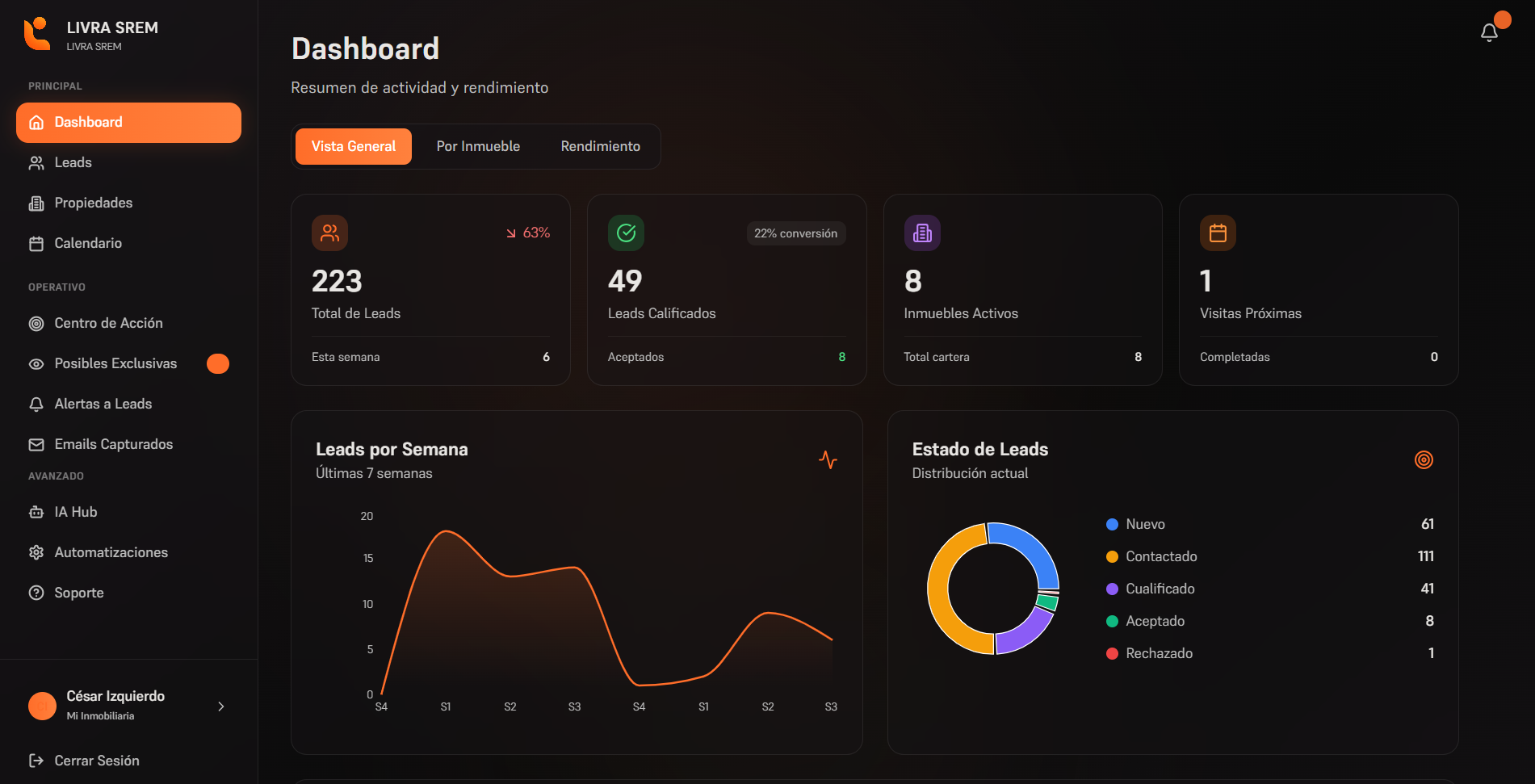Click the target icon in Estado de Leads
This screenshot has width=1535, height=784.
(x=1424, y=459)
